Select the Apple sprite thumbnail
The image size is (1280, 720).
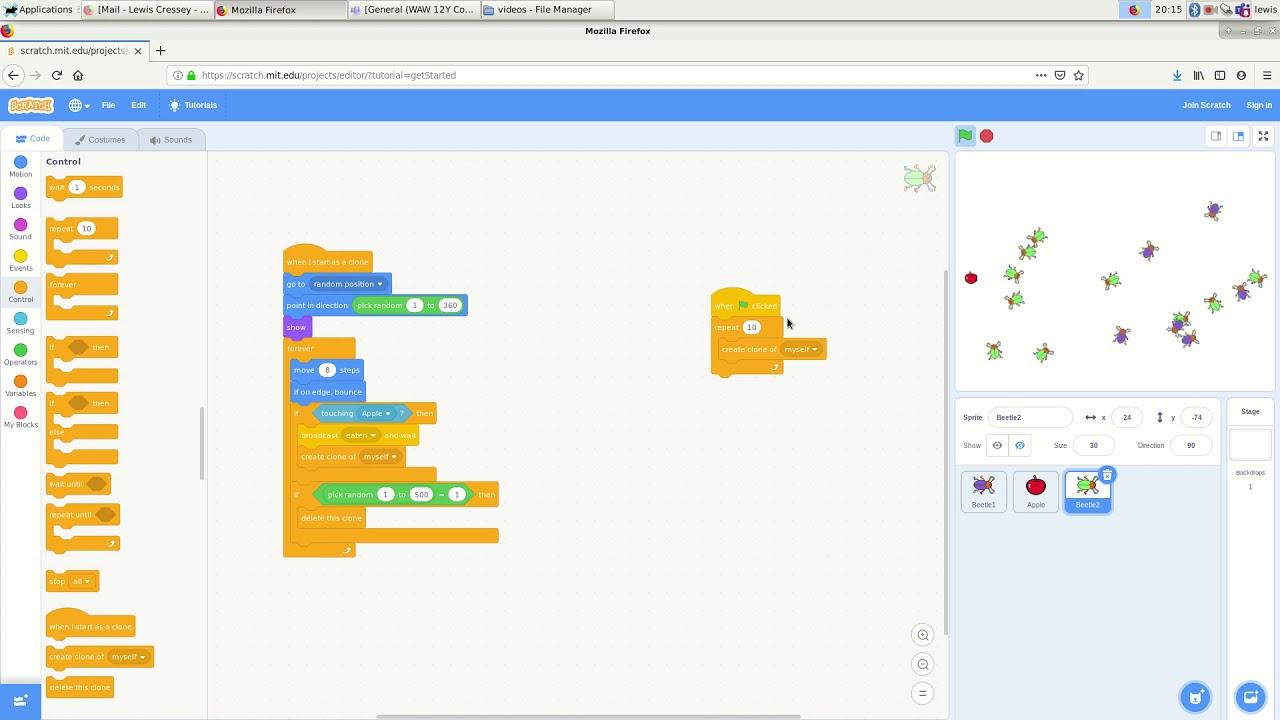(x=1036, y=491)
